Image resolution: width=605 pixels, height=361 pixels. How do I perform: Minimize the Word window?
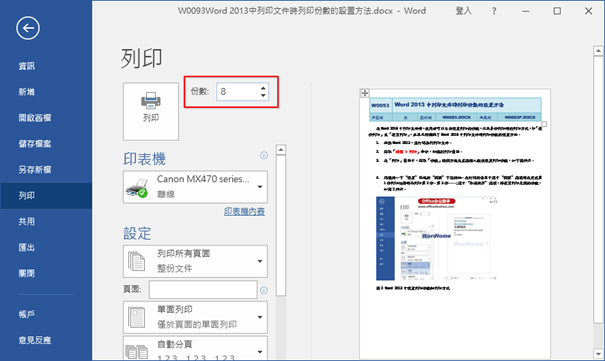click(x=526, y=11)
